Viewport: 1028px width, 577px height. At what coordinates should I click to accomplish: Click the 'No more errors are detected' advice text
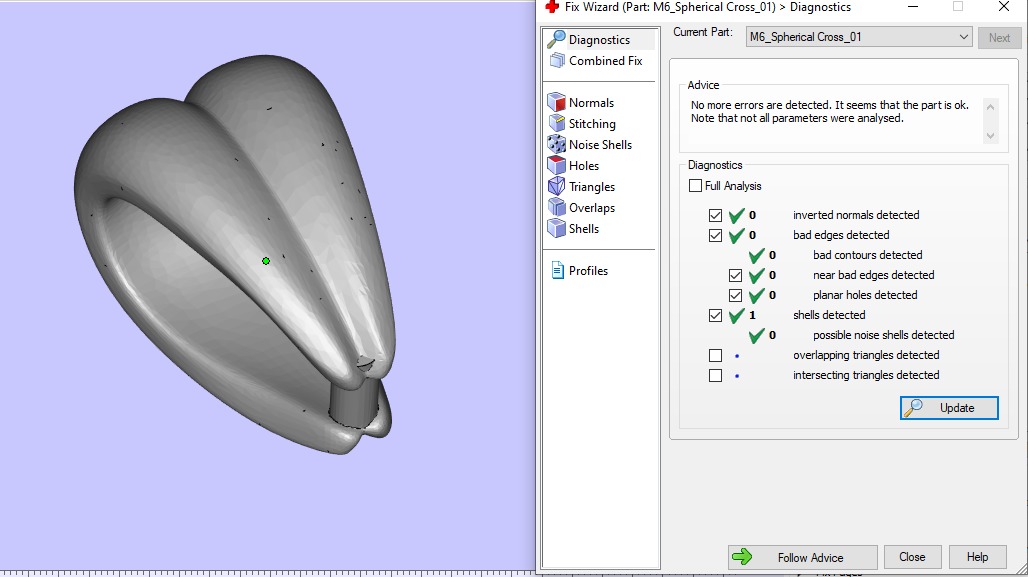pyautogui.click(x=829, y=111)
